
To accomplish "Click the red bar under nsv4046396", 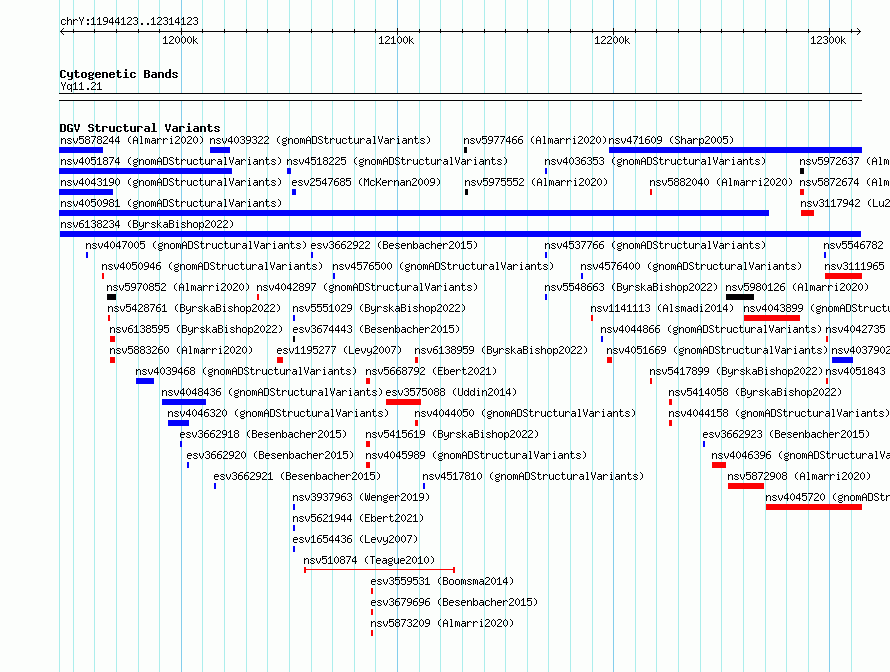I will tap(719, 465).
